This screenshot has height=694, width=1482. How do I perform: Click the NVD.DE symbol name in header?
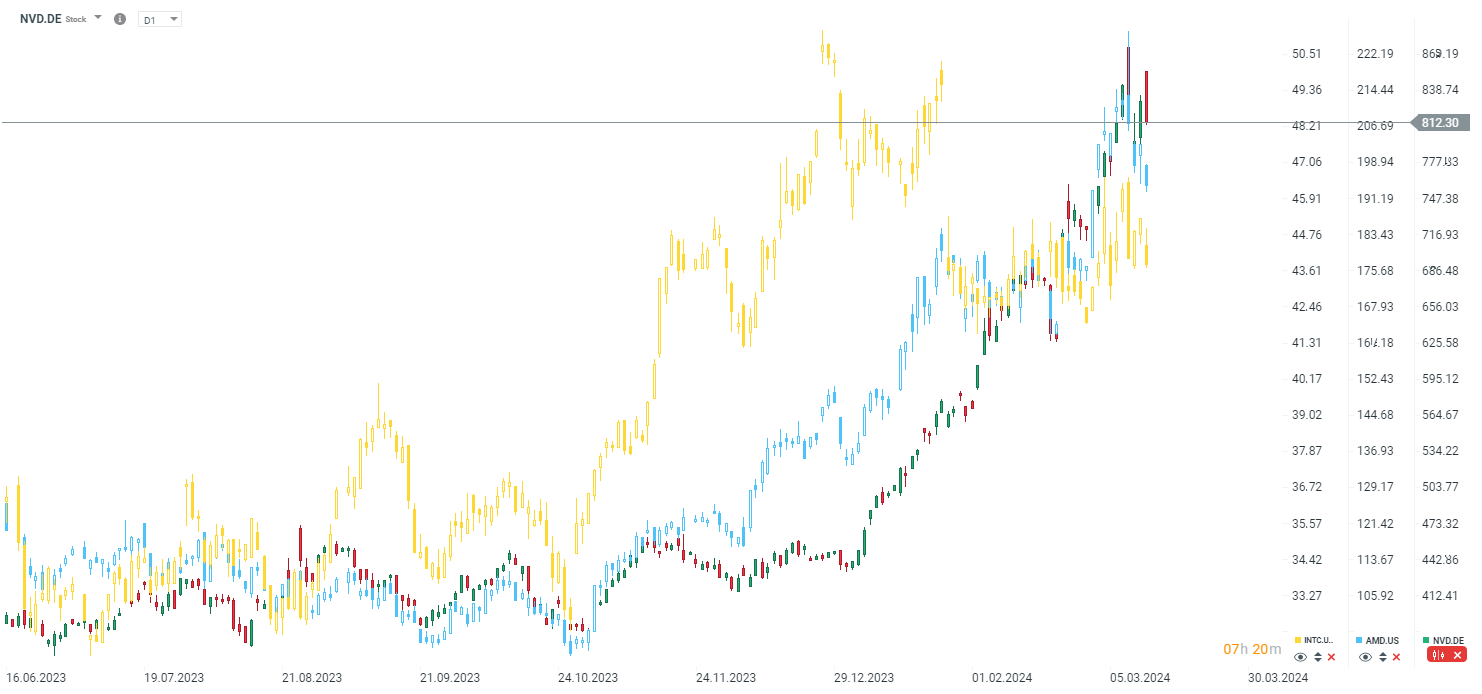(x=41, y=19)
